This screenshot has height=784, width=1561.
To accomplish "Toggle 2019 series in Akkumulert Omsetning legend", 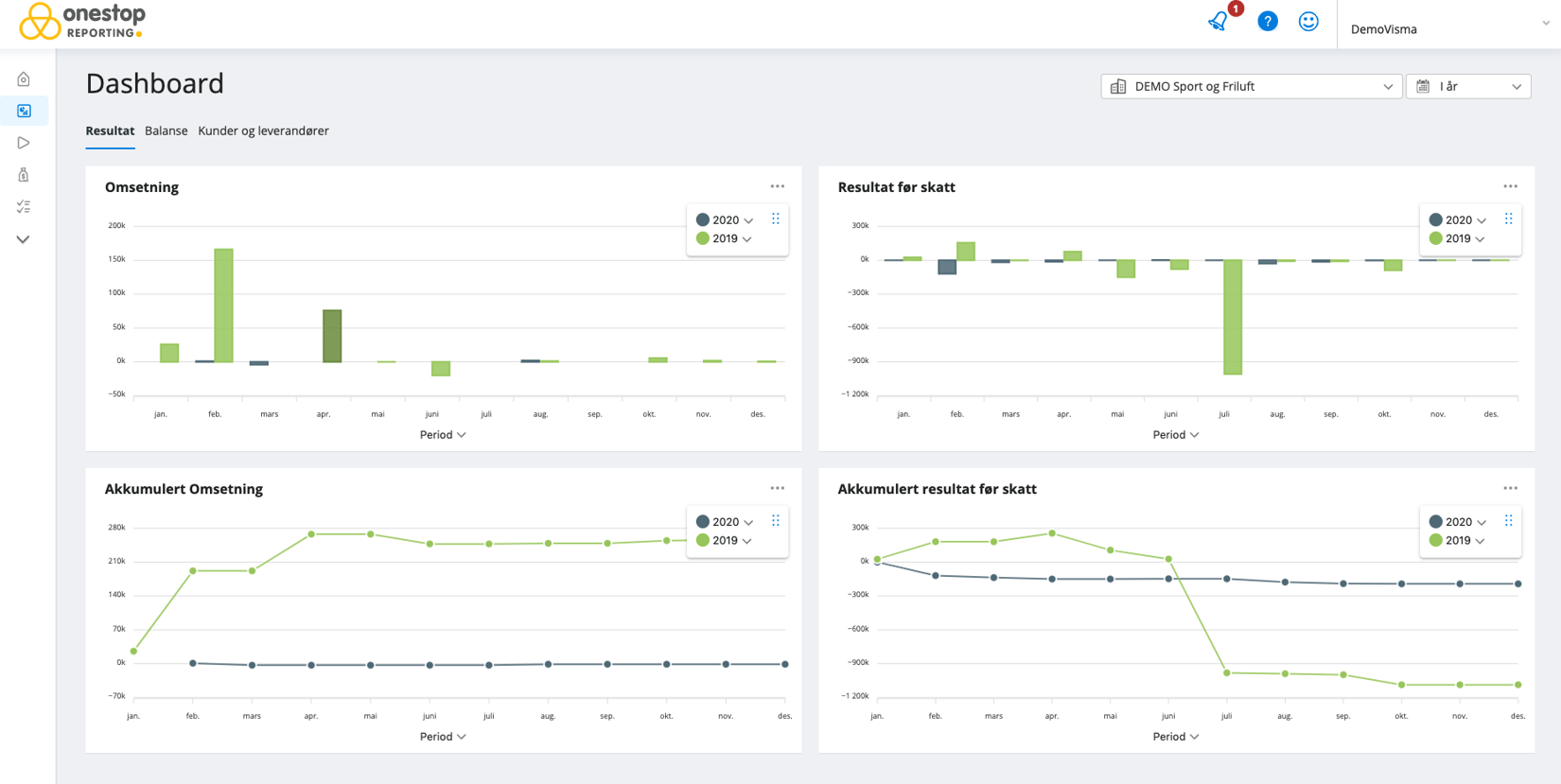I will [725, 541].
